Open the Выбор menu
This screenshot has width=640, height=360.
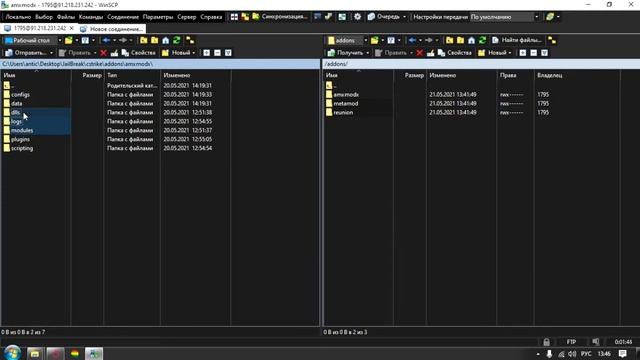coord(44,17)
